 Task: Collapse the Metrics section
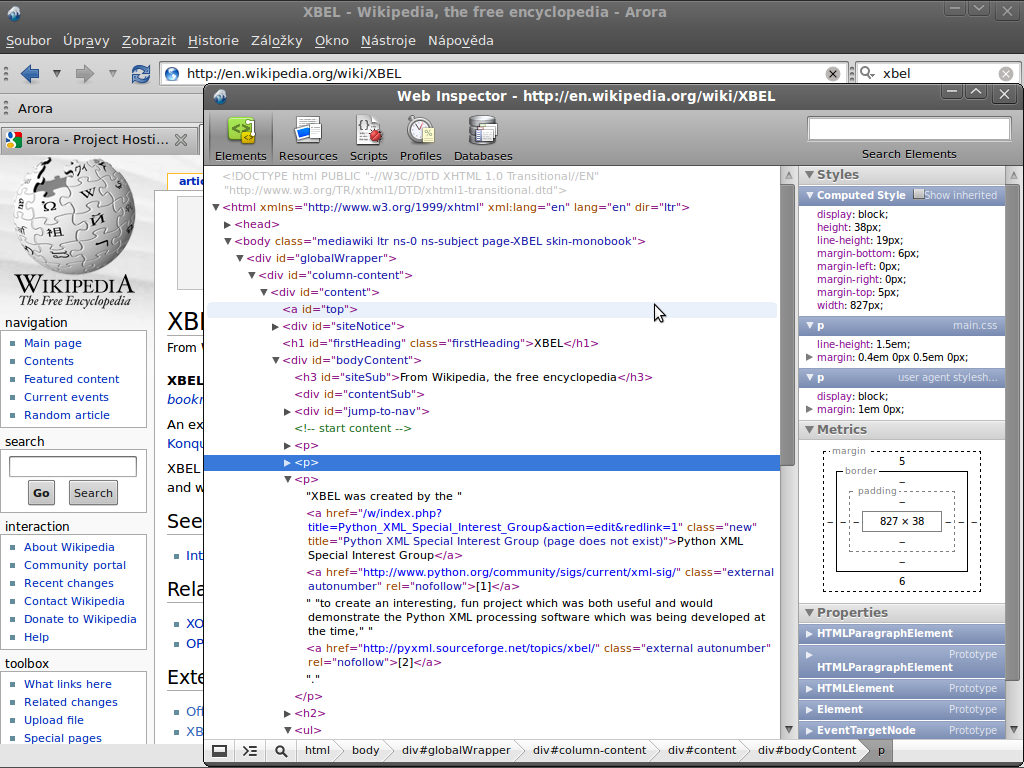(809, 430)
